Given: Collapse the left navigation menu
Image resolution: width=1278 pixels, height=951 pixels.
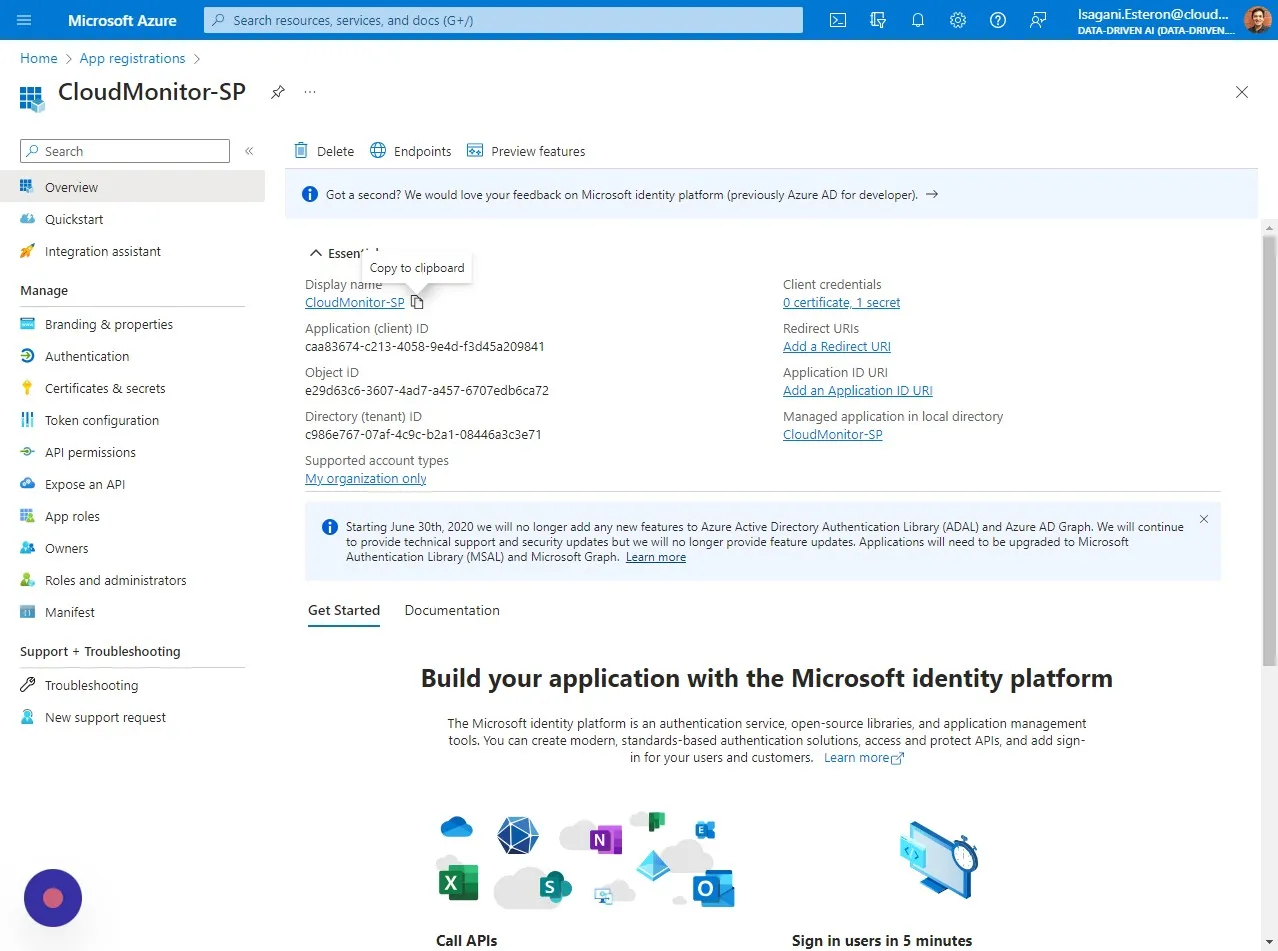Looking at the screenshot, I should [x=249, y=151].
